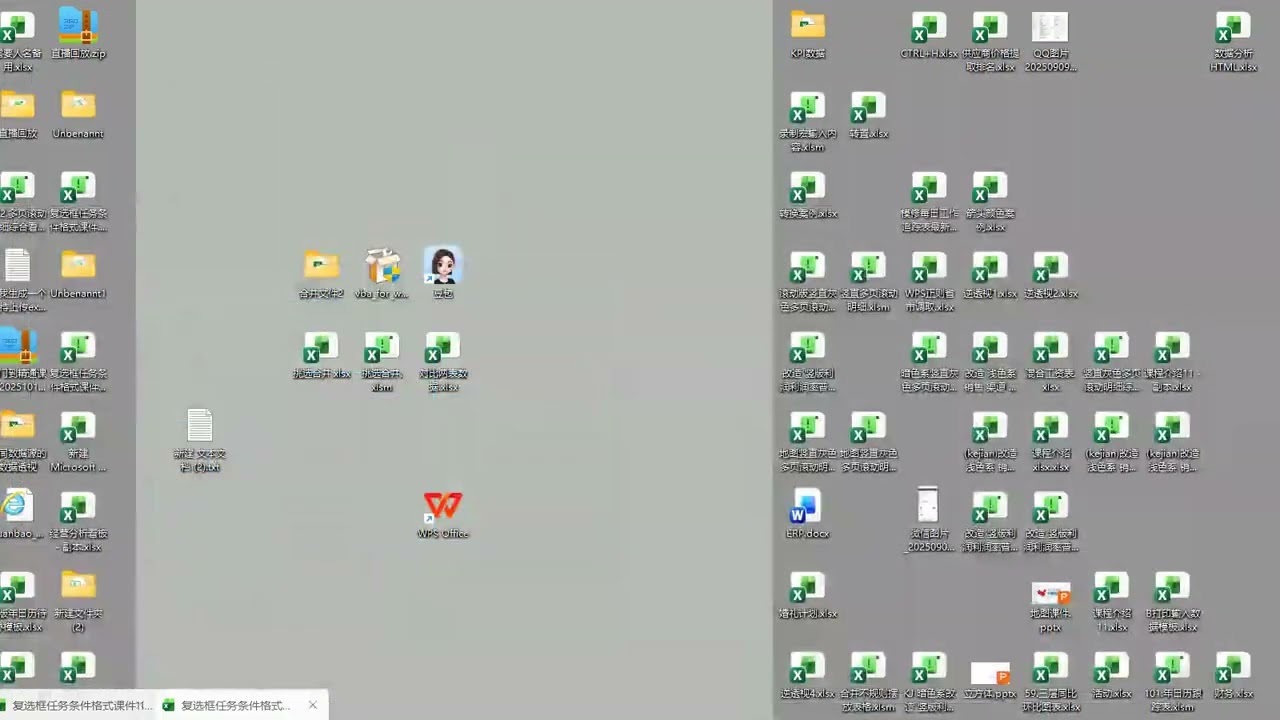Image resolution: width=1280 pixels, height=720 pixels.
Task: Open the 箭头颜色案例.xlsx file
Action: pos(990,201)
